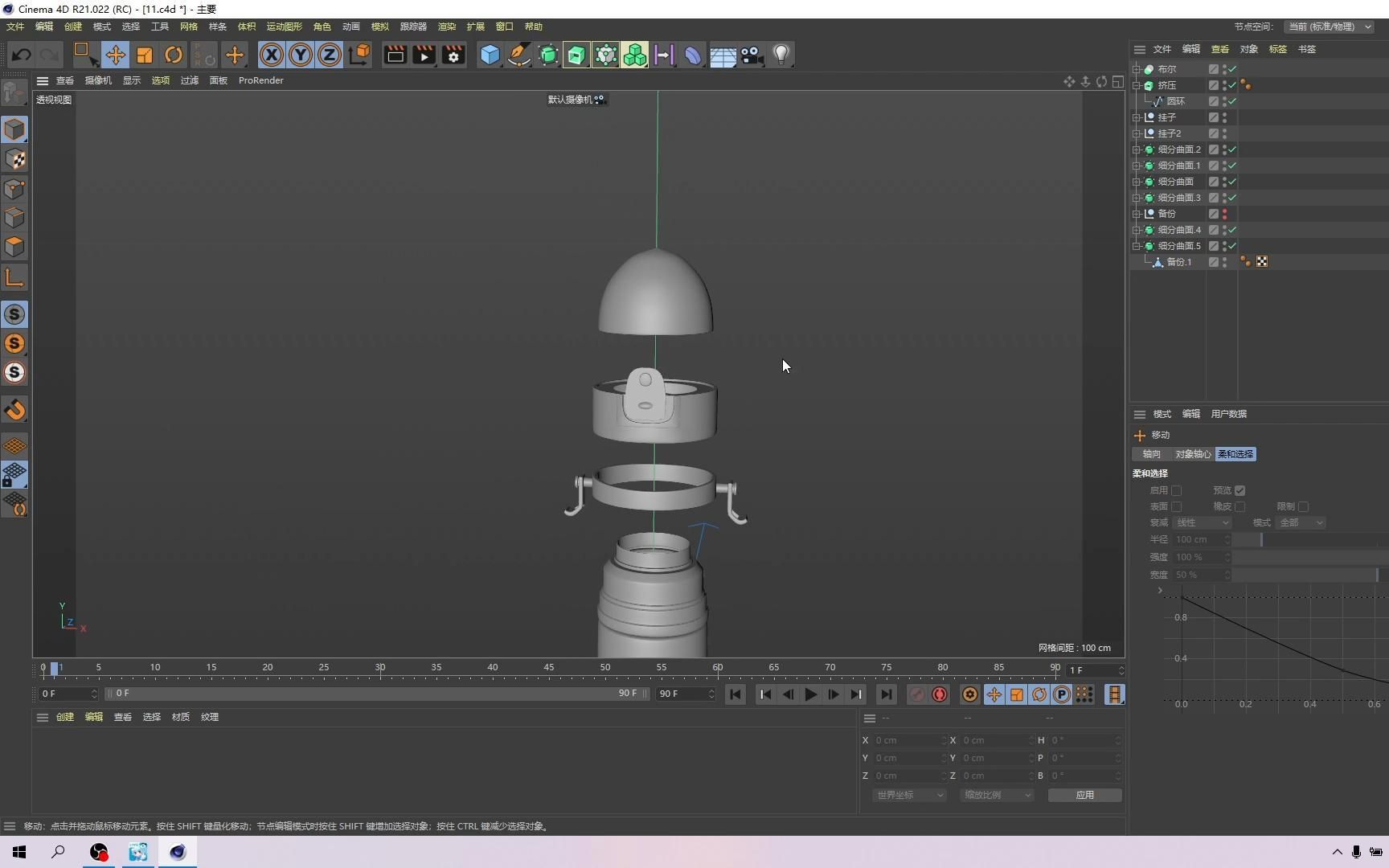Click the 应用 button in coordinates panel
This screenshot has width=1389, height=868.
(x=1084, y=795)
